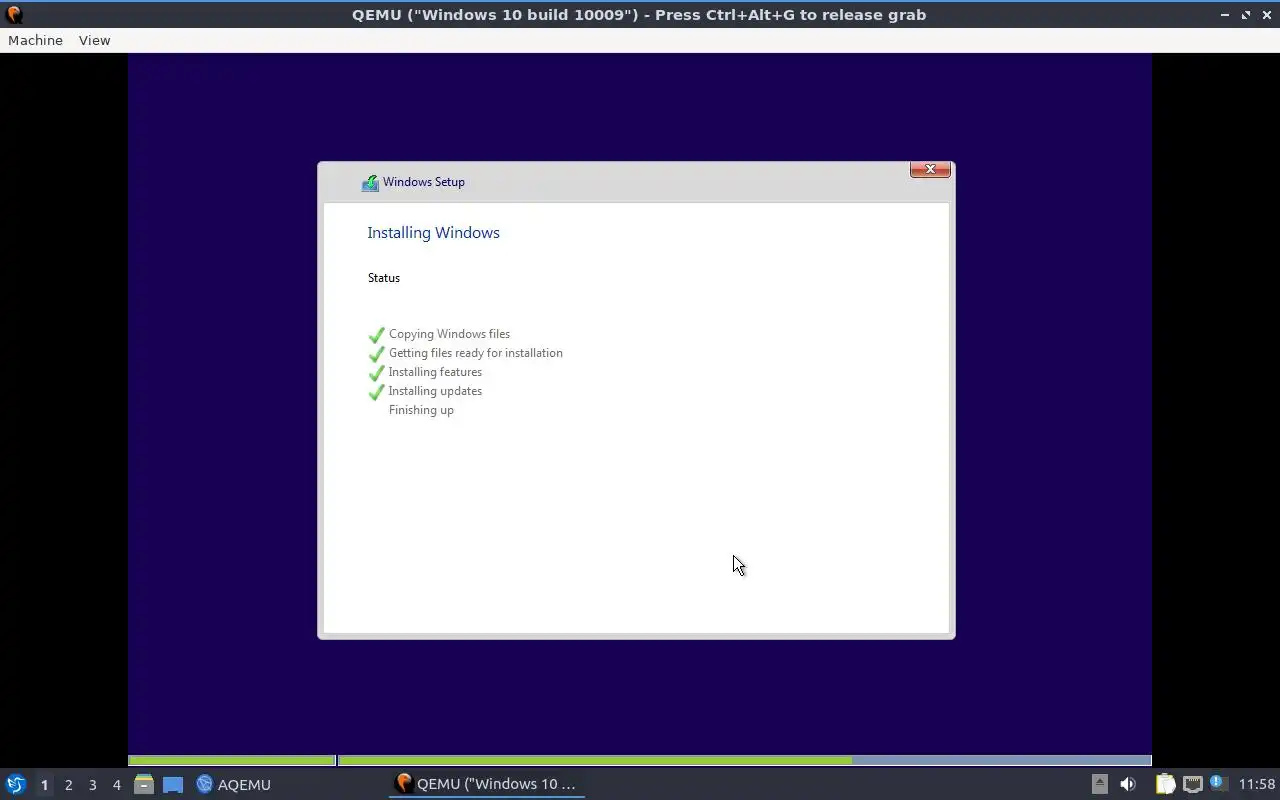1280x800 pixels.
Task: Minimize the QEMU window
Action: click(1226, 15)
